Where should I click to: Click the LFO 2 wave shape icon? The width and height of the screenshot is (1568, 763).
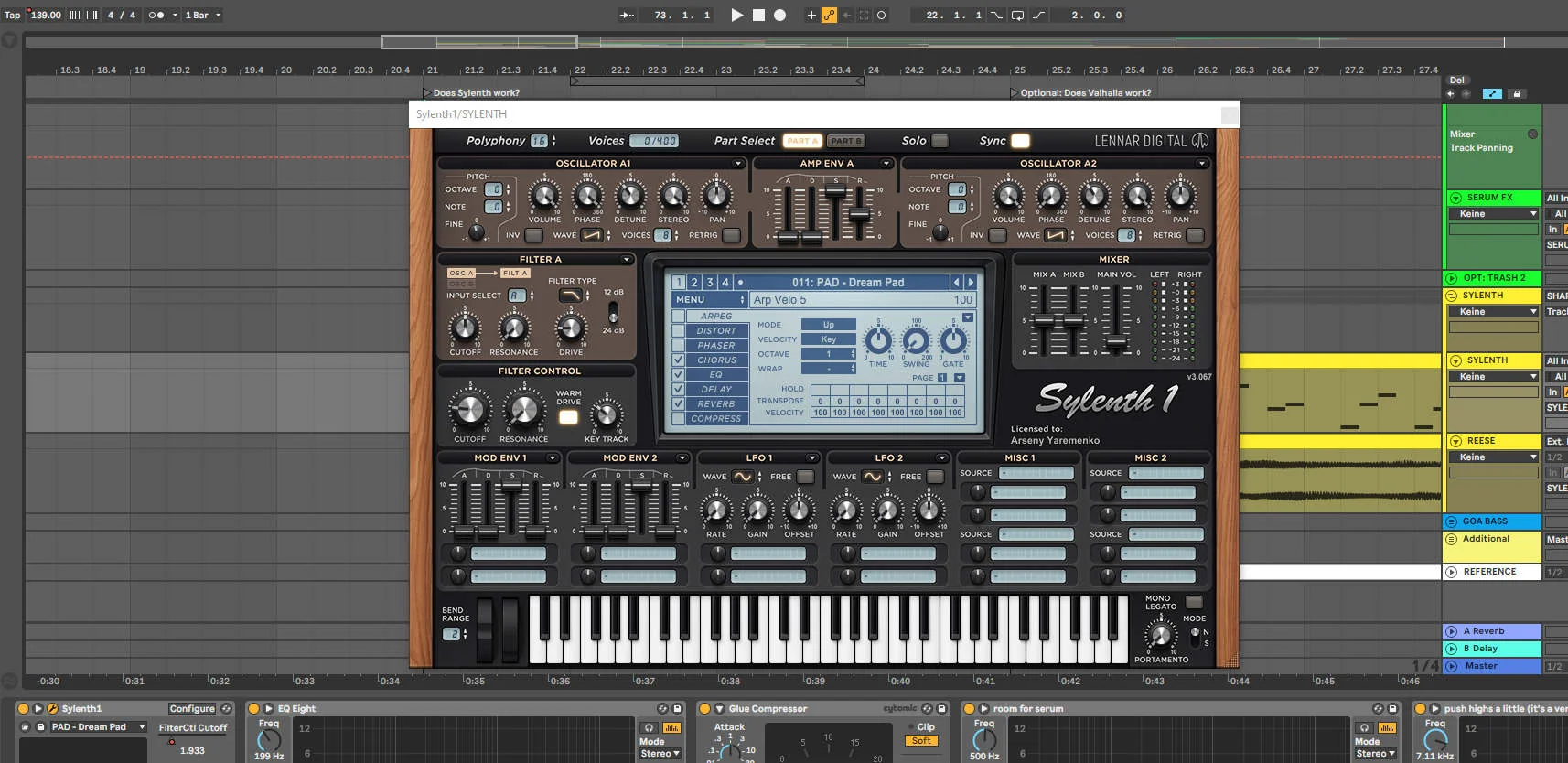tap(872, 477)
